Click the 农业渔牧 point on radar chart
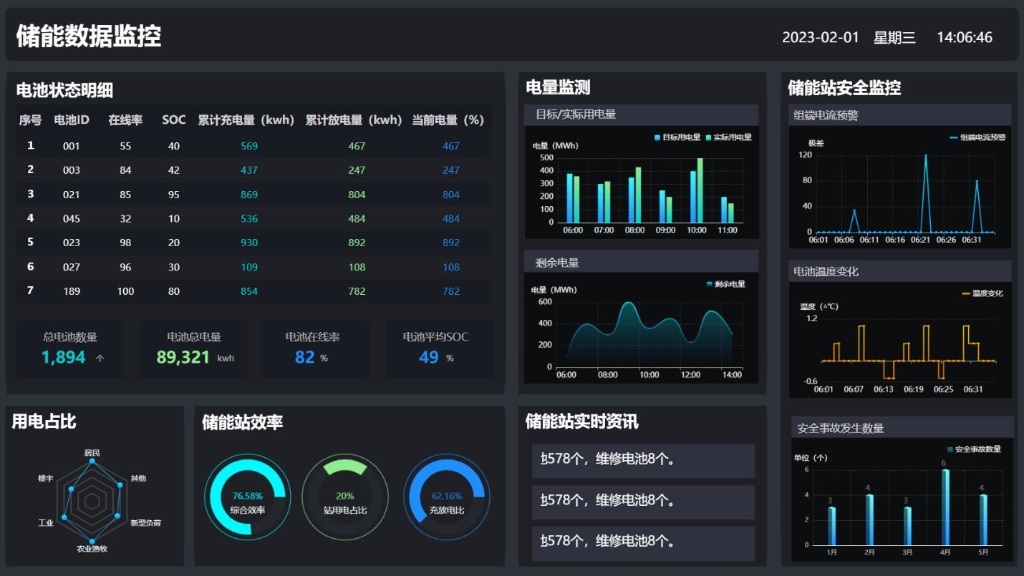Image resolution: width=1024 pixels, height=576 pixels. pos(92,538)
